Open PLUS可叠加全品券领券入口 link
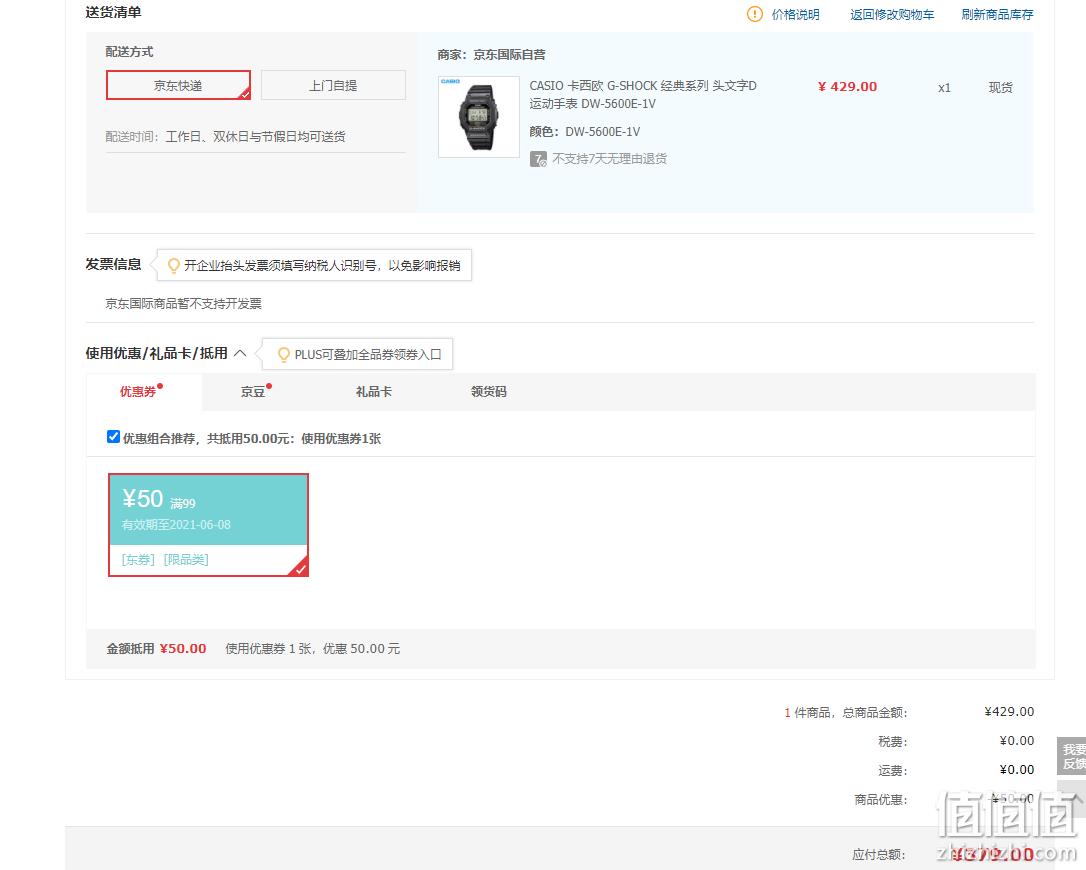 pyautogui.click(x=368, y=355)
